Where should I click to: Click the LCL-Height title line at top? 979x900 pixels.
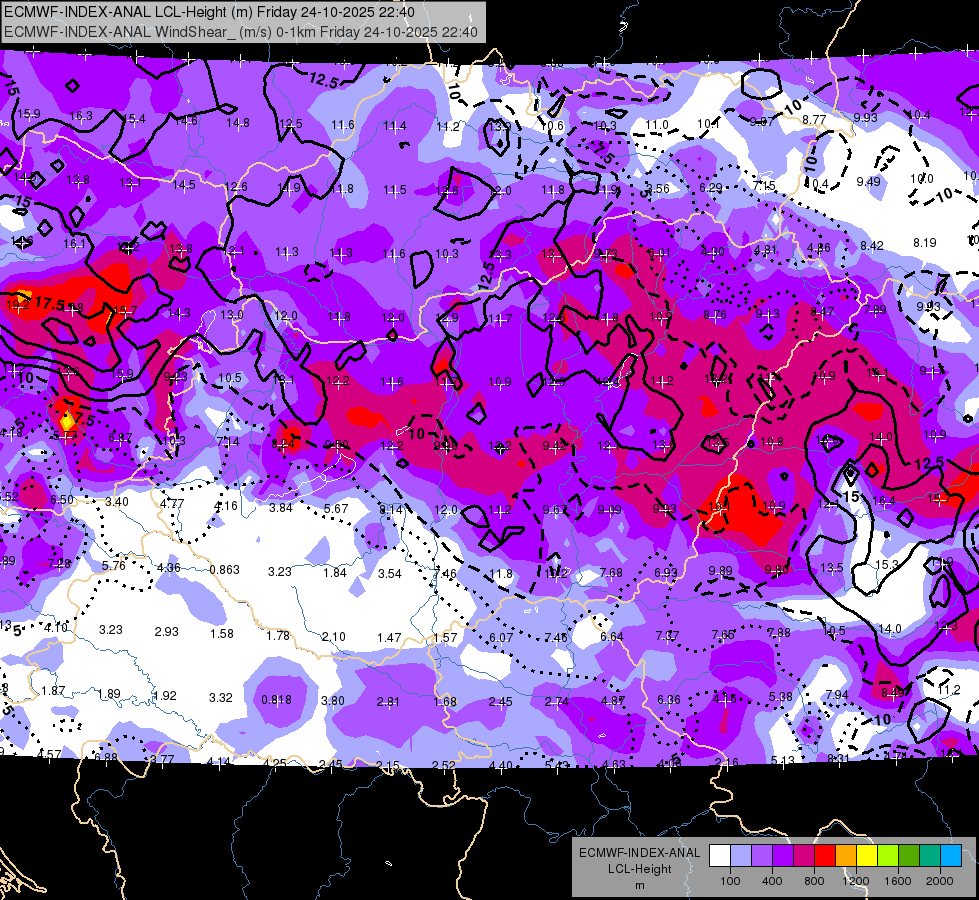209,12
